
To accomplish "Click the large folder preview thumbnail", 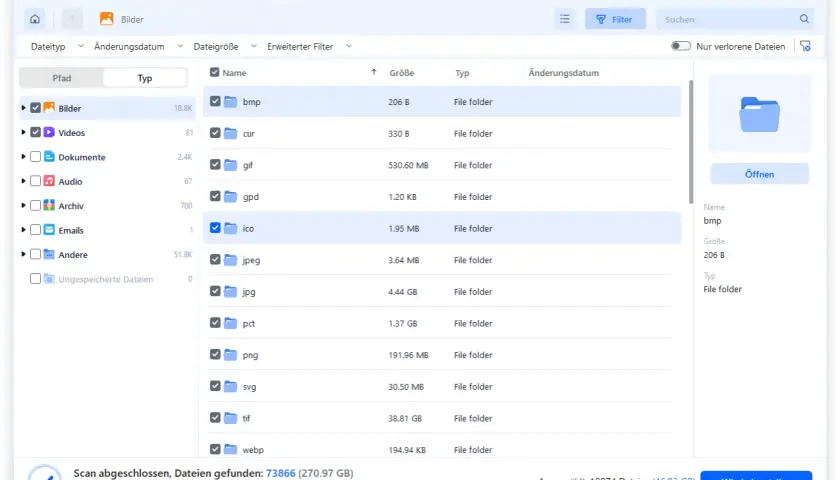I will pyautogui.click(x=759, y=114).
